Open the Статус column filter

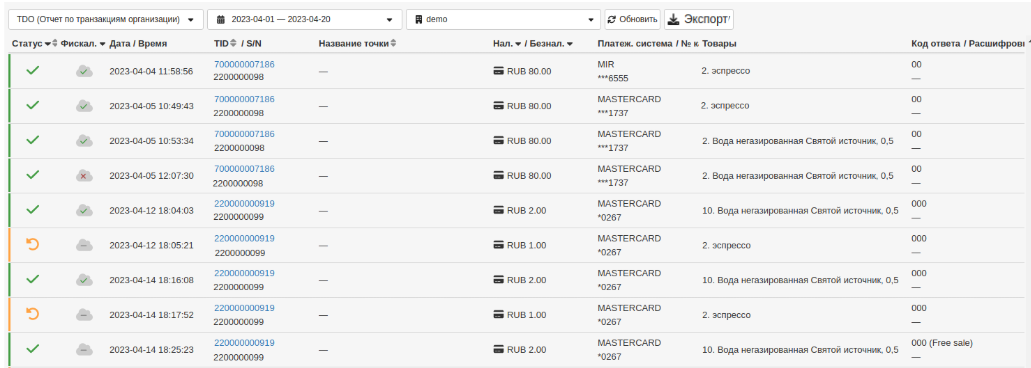(48, 44)
